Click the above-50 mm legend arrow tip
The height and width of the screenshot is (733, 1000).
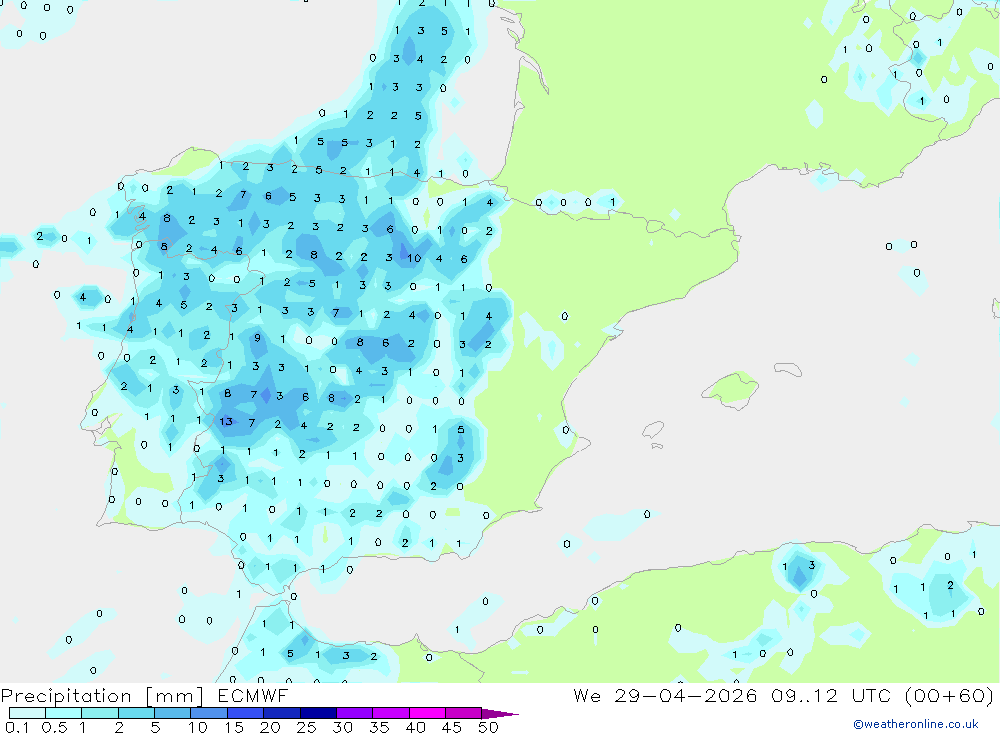[x=501, y=713]
